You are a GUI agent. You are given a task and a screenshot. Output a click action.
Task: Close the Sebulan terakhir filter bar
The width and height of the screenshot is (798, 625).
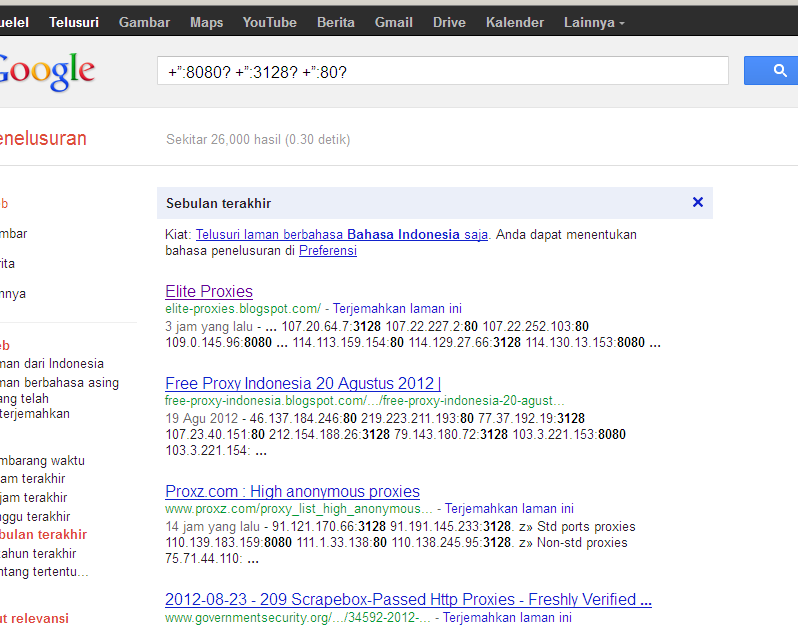698,203
